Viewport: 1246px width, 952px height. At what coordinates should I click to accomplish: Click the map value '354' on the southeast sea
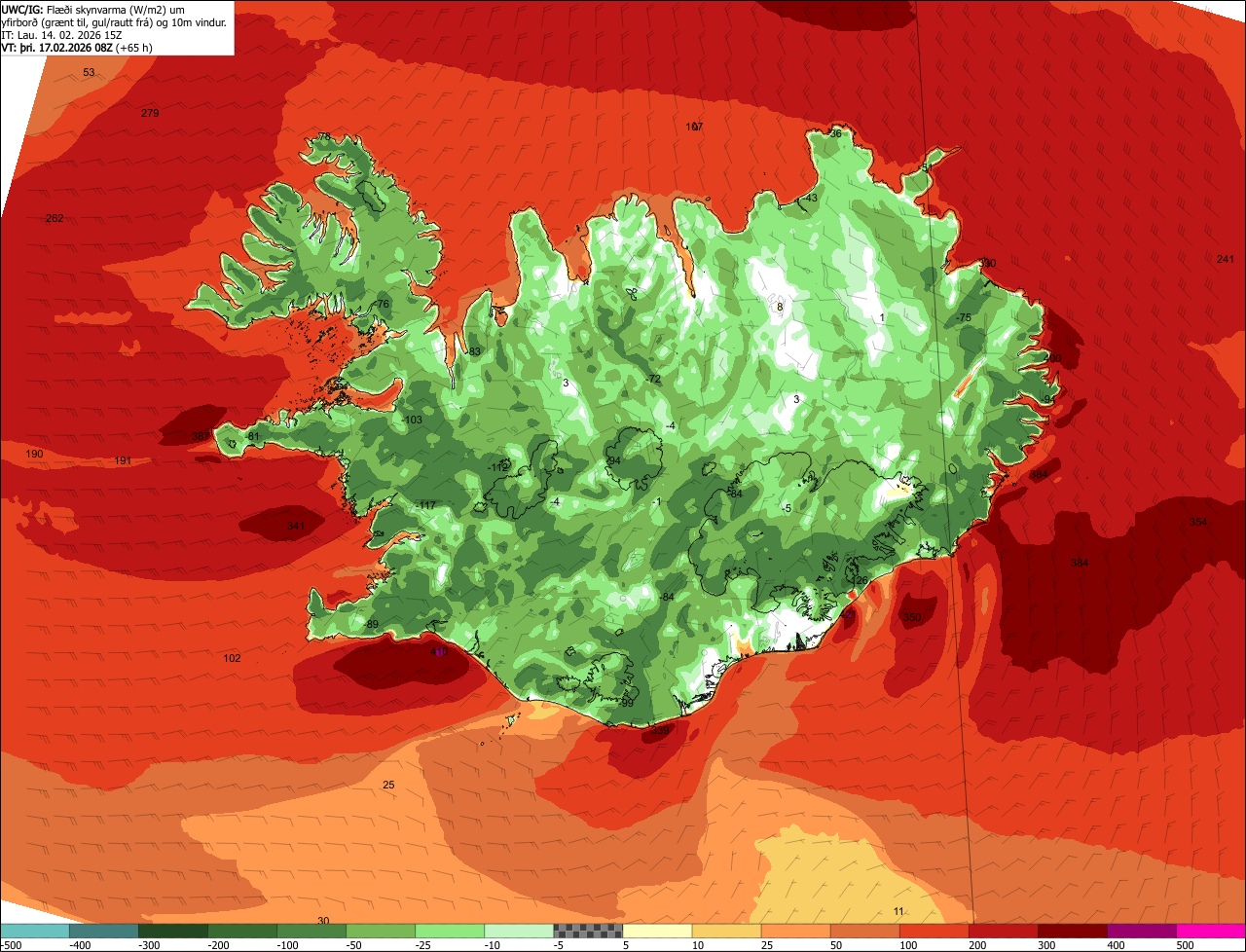click(1198, 523)
